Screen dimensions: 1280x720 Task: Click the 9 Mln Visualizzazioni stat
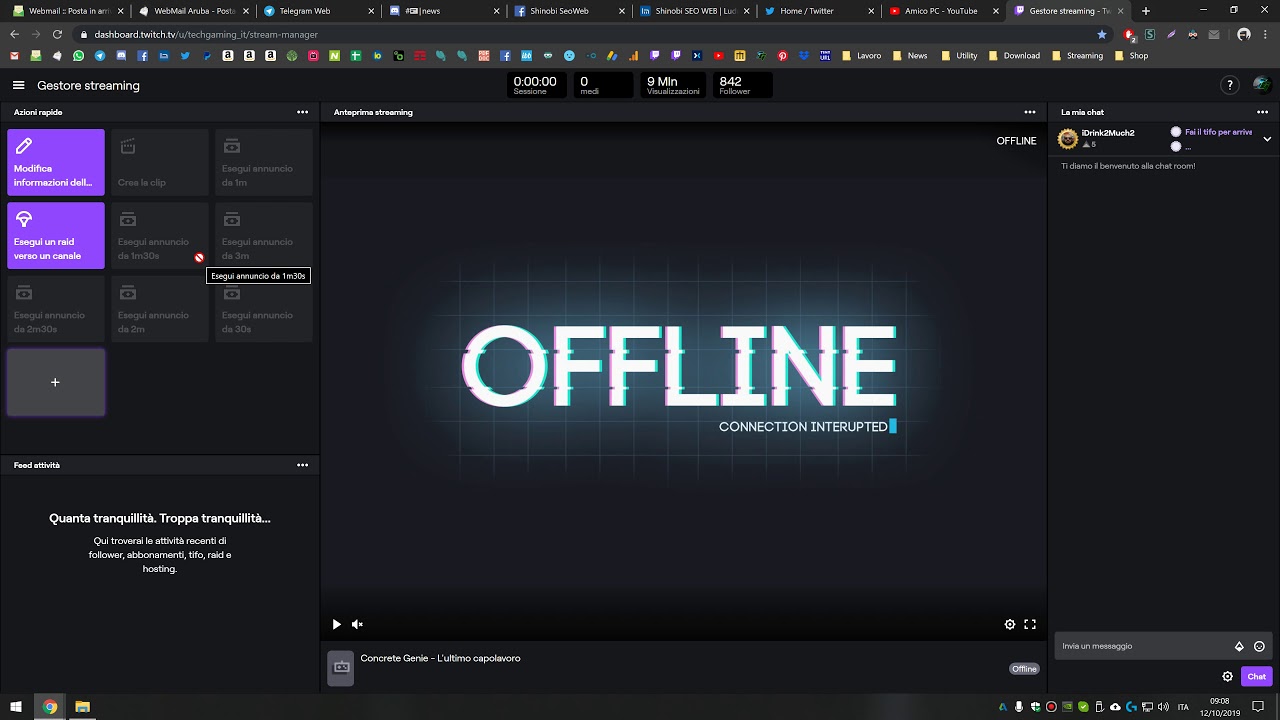(x=672, y=85)
